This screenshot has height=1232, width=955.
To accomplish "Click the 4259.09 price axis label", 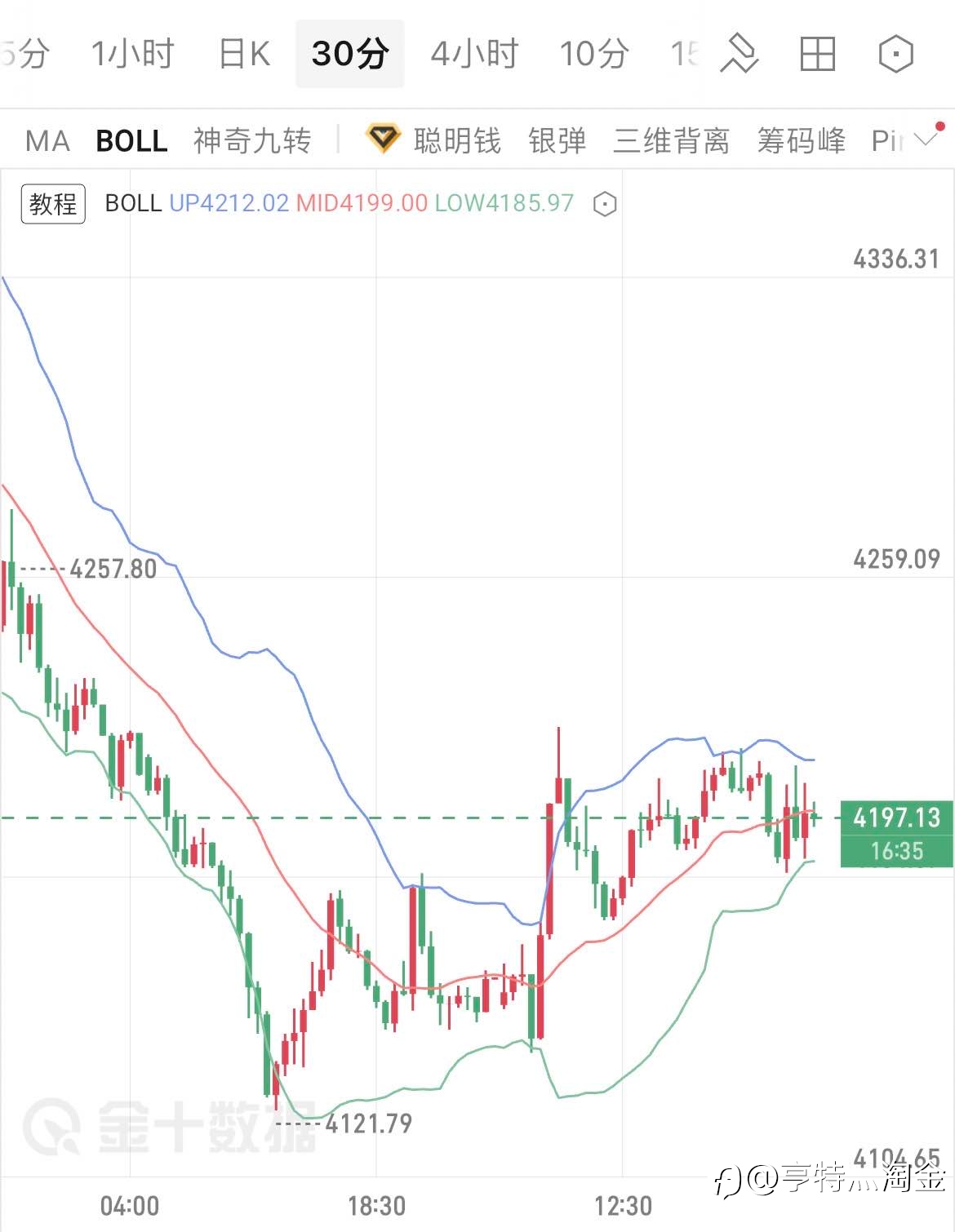I will (896, 558).
